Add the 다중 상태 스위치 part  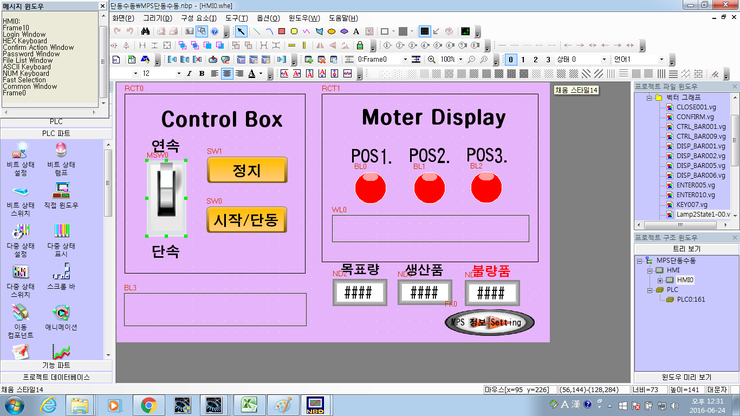[20, 281]
